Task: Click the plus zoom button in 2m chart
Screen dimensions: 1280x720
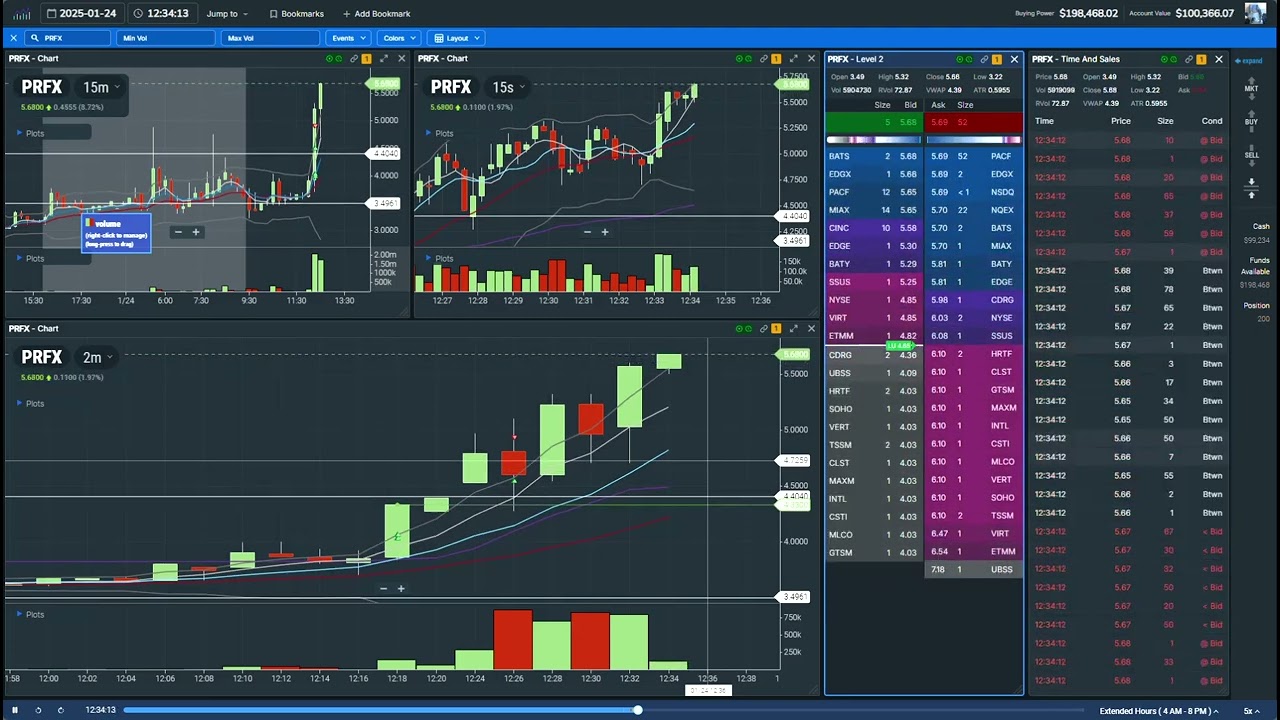Action: click(401, 589)
